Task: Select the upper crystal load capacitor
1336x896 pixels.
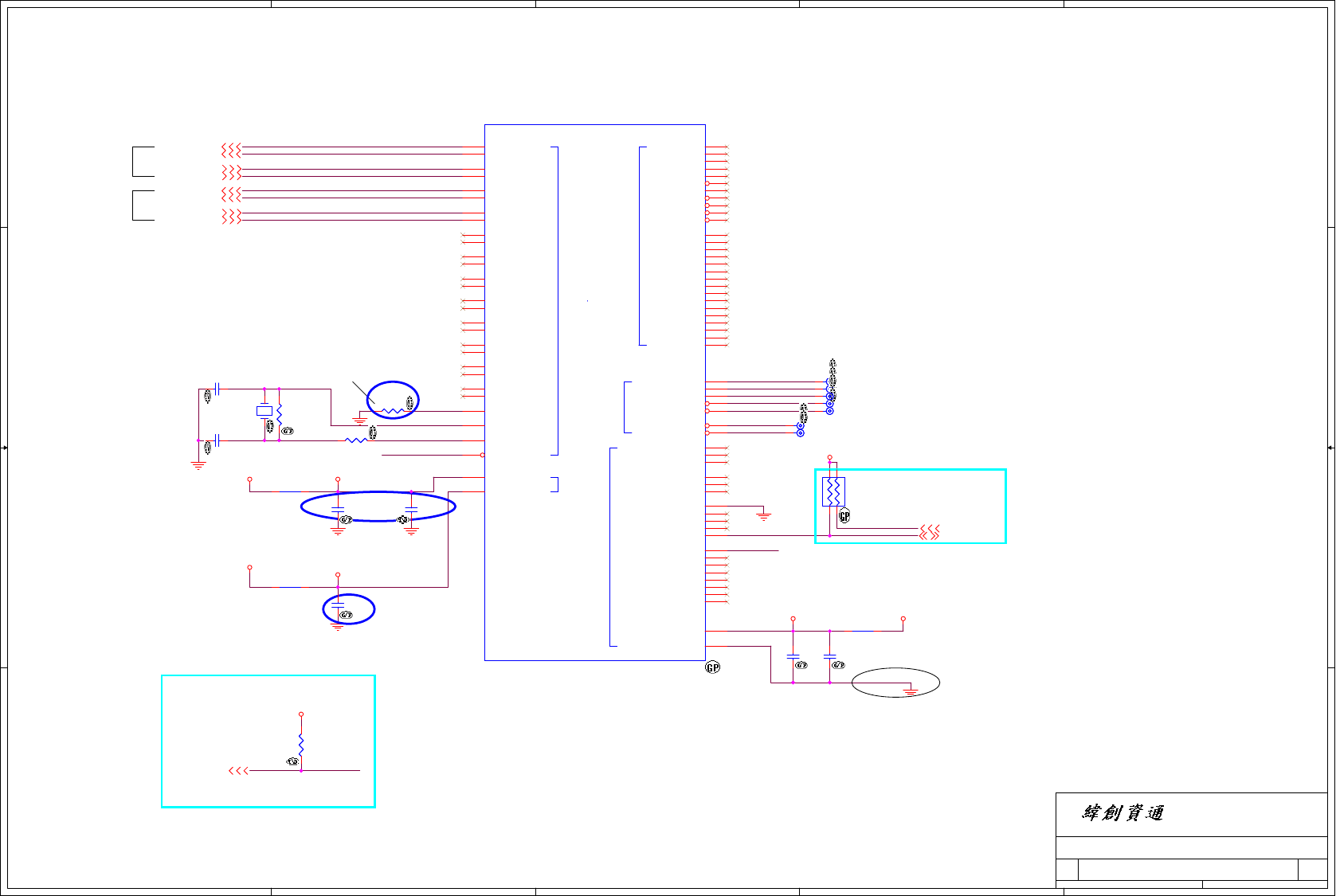Action: [217, 389]
